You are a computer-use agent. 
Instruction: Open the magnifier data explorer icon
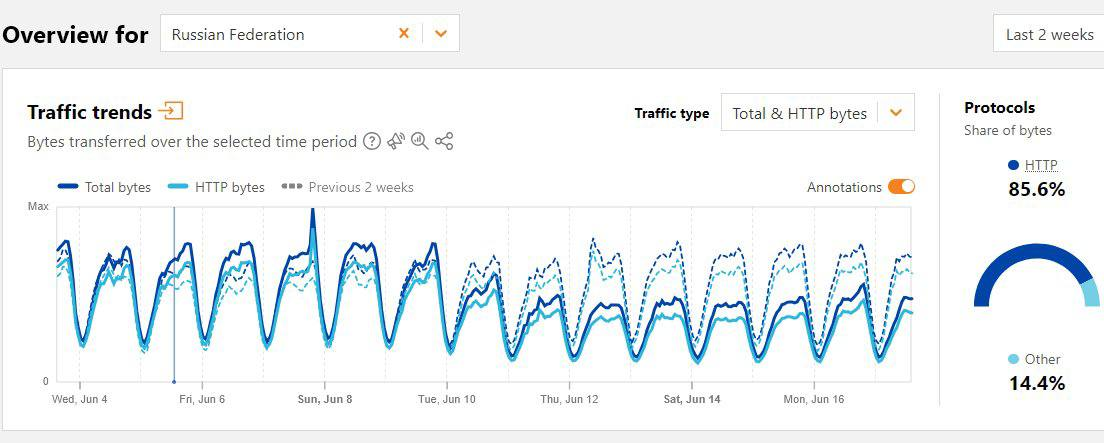[420, 142]
